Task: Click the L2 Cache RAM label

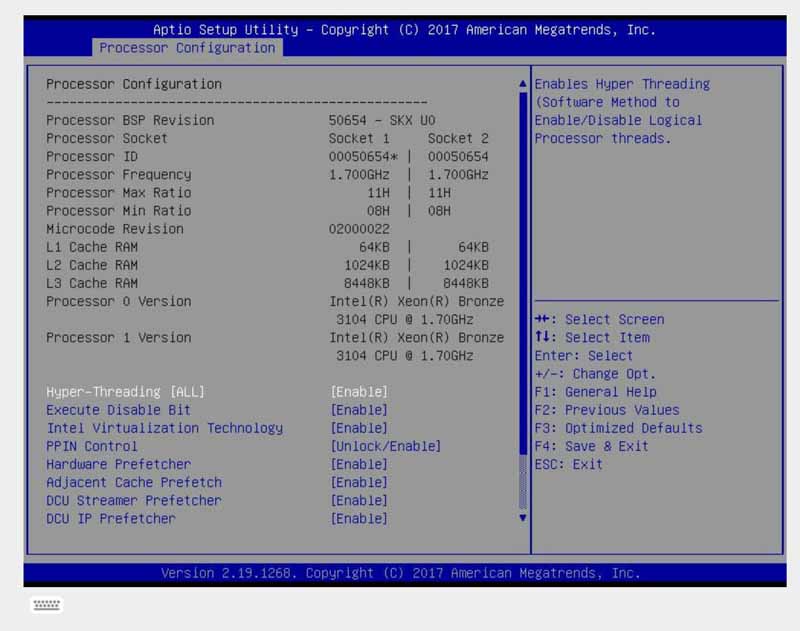Action: (x=92, y=265)
